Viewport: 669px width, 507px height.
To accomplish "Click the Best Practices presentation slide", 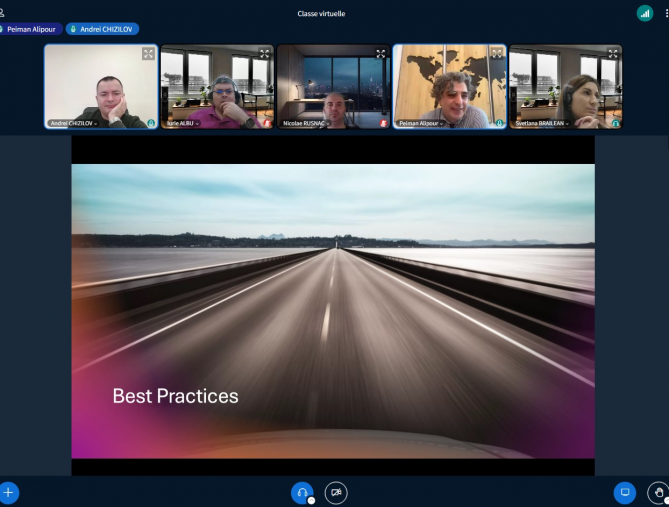I will [x=333, y=310].
